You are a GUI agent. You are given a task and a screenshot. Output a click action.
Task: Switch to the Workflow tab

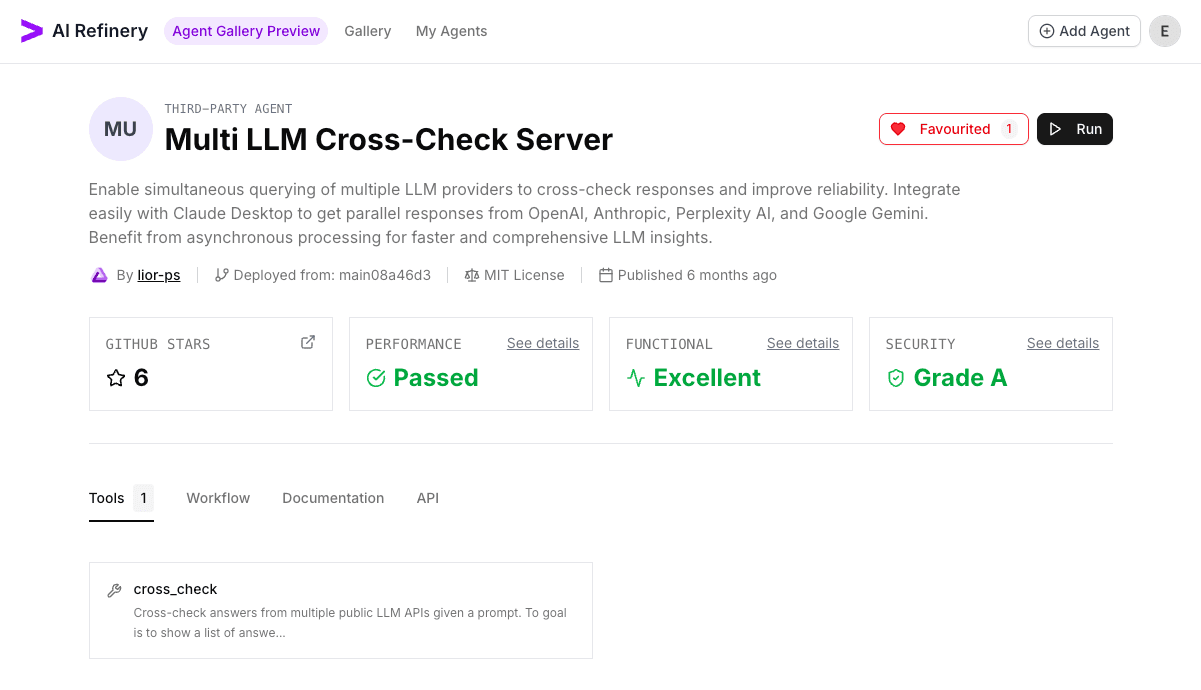tap(218, 497)
